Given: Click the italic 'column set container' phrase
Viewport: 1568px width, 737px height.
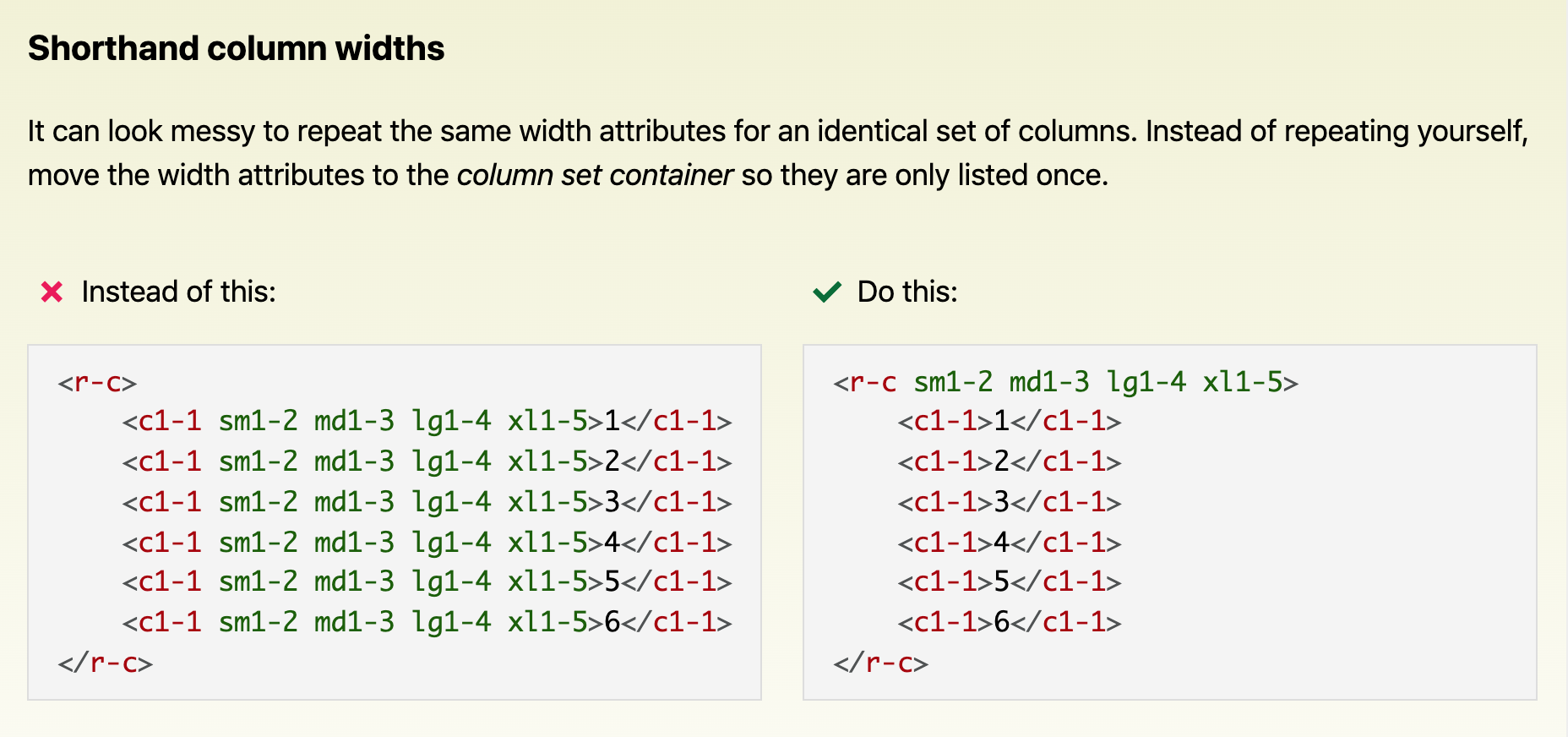Looking at the screenshot, I should (595, 175).
